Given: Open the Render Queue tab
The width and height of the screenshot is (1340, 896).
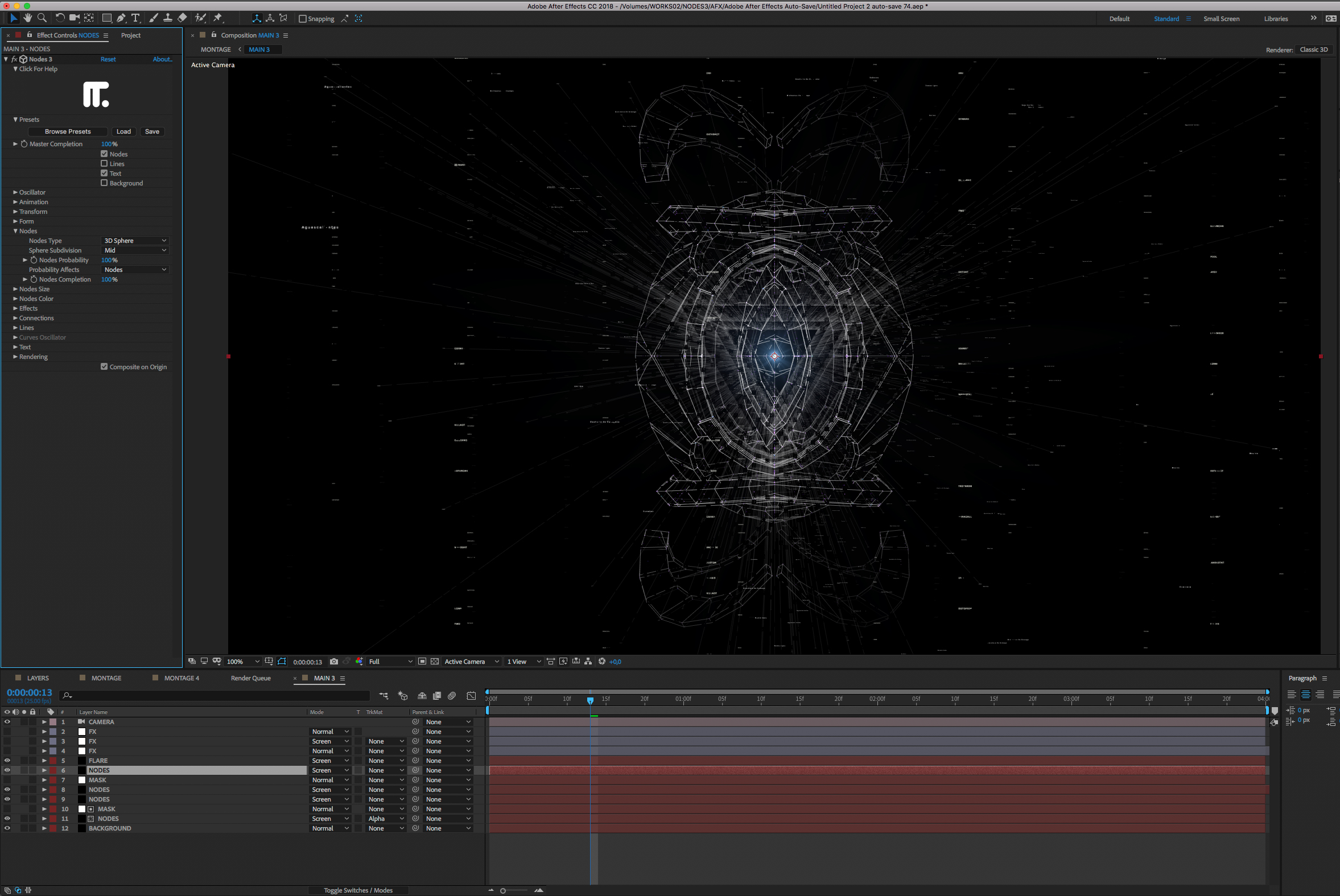Looking at the screenshot, I should click(251, 678).
